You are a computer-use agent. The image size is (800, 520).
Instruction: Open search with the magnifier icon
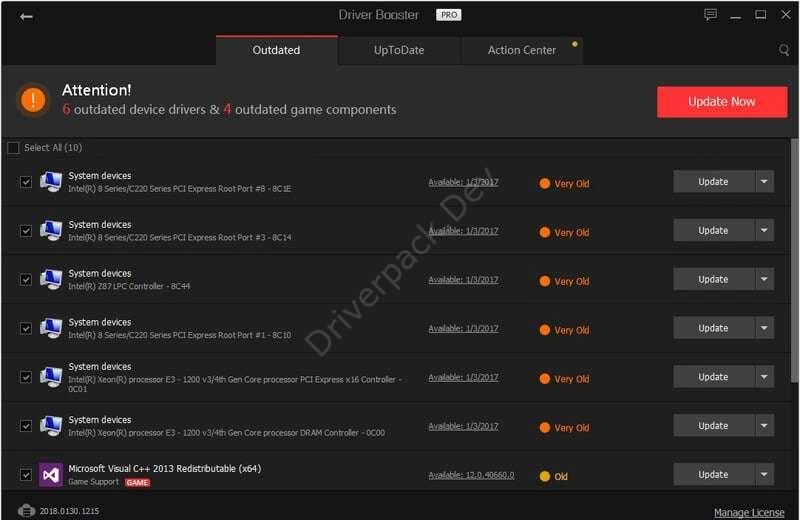784,49
